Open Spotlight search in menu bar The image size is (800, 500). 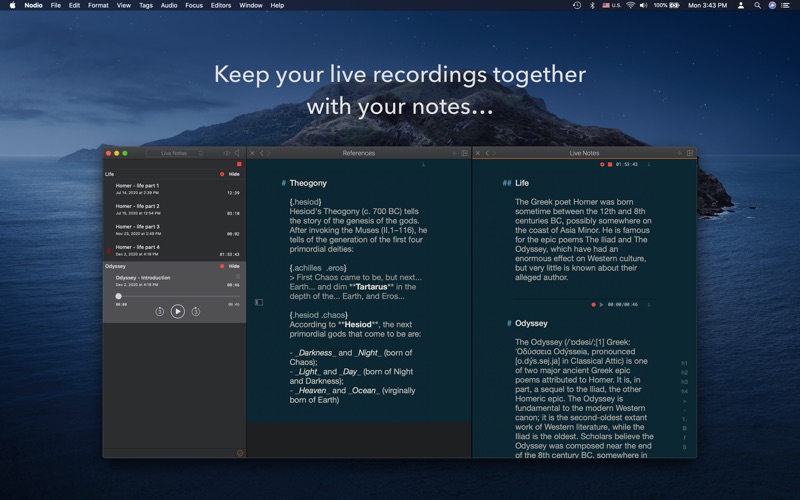[x=758, y=5]
